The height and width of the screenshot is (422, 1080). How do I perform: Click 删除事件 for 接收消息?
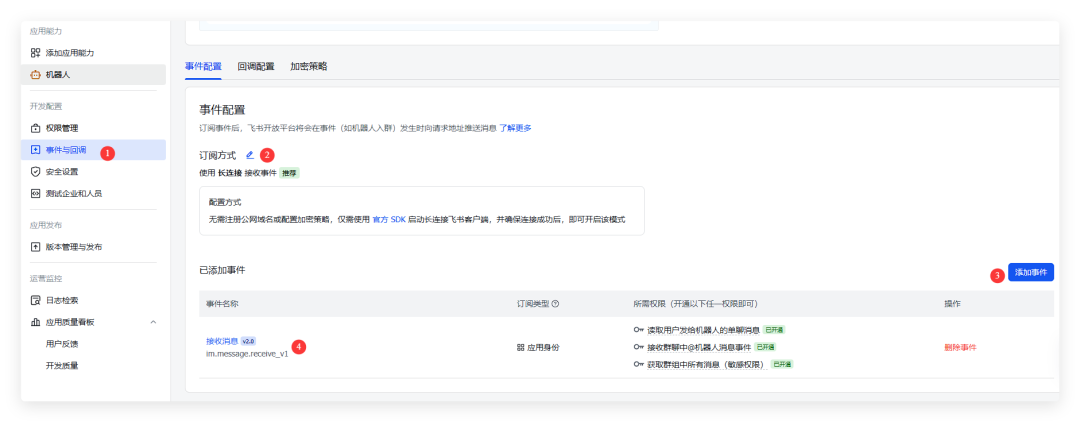[x=960, y=347]
